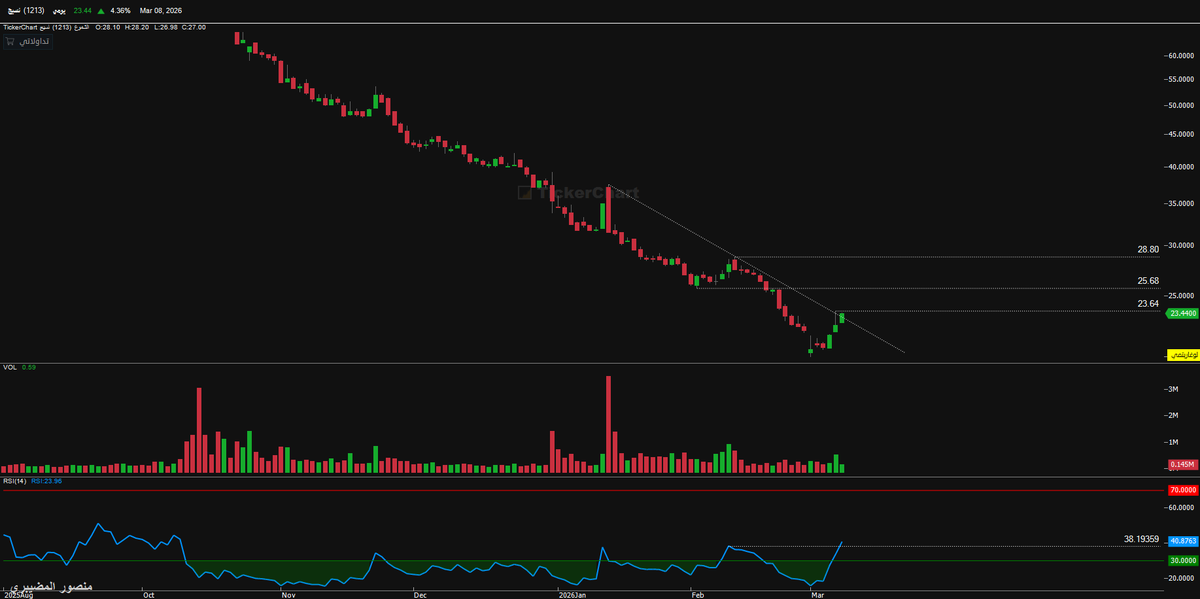Click the Oct time axis label
Viewport: 1200px width, 599px height.
click(148, 594)
